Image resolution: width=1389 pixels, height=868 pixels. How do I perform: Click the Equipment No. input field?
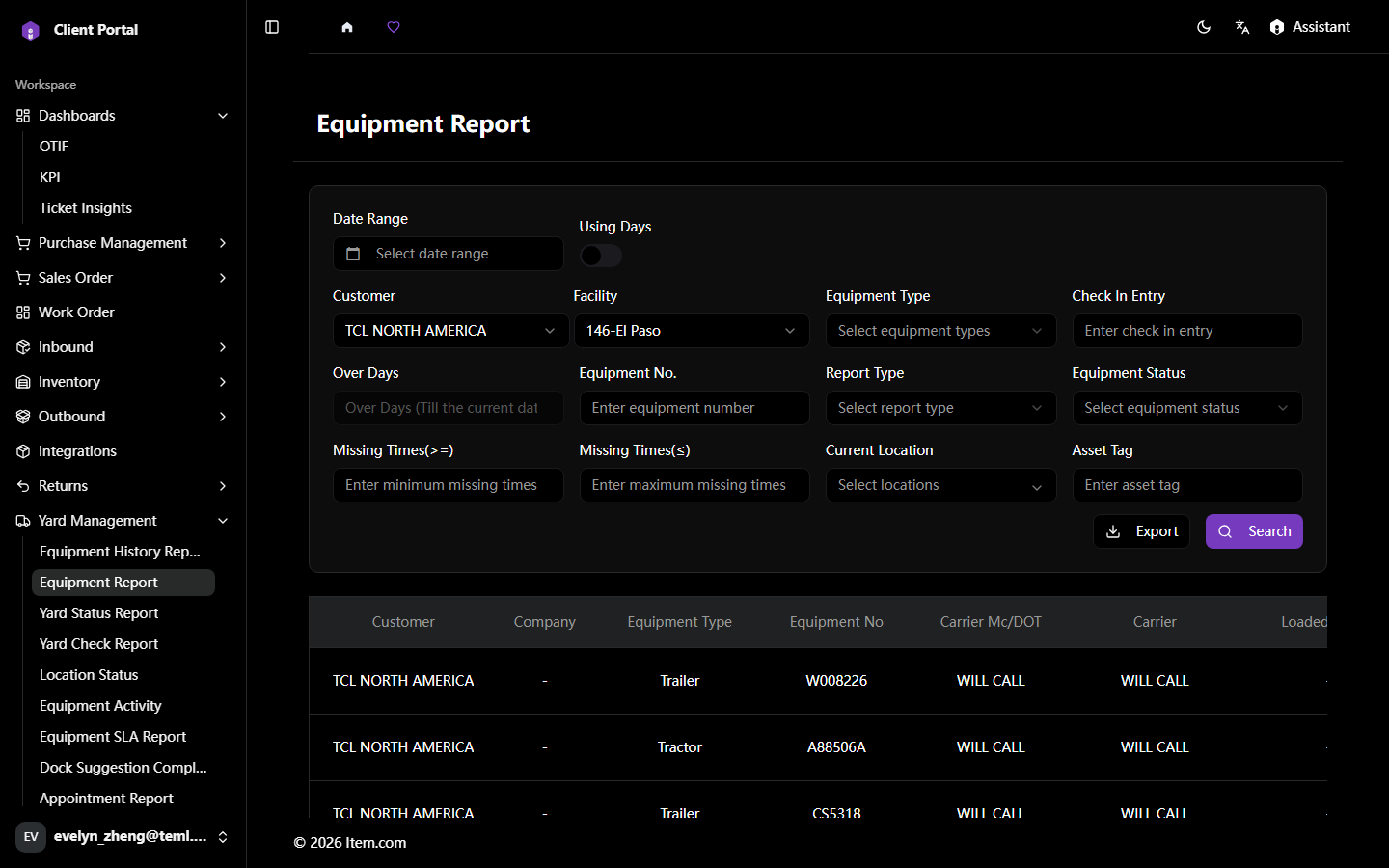pyautogui.click(x=694, y=408)
